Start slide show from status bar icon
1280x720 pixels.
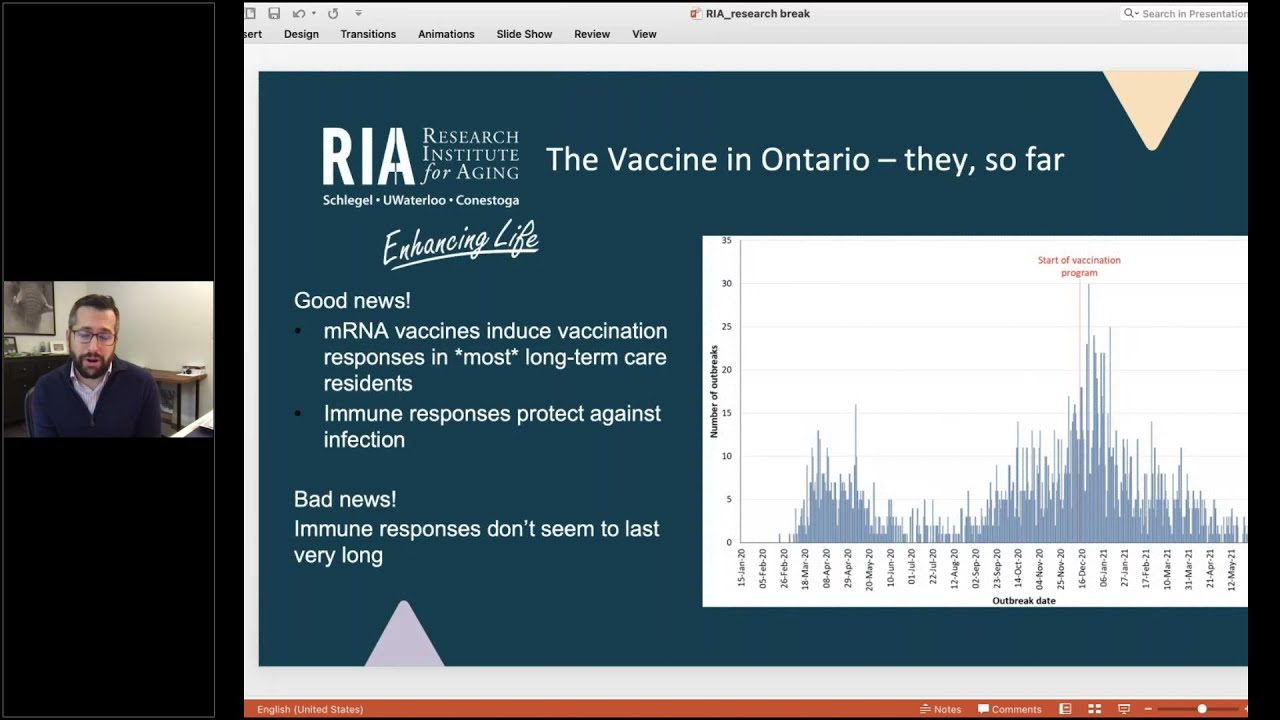point(1123,709)
